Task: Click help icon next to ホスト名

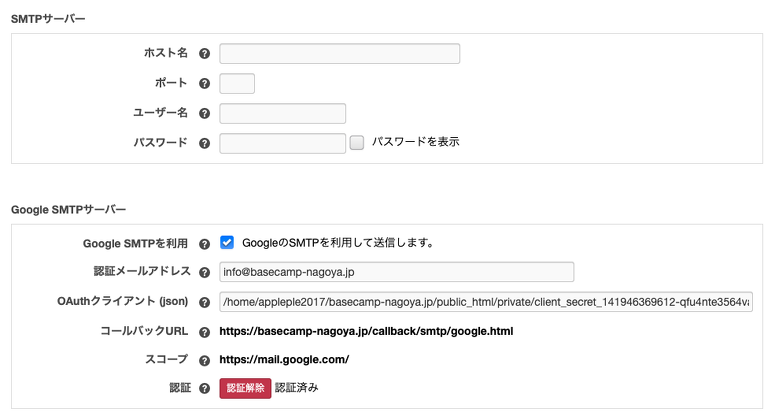Action: 205,54
